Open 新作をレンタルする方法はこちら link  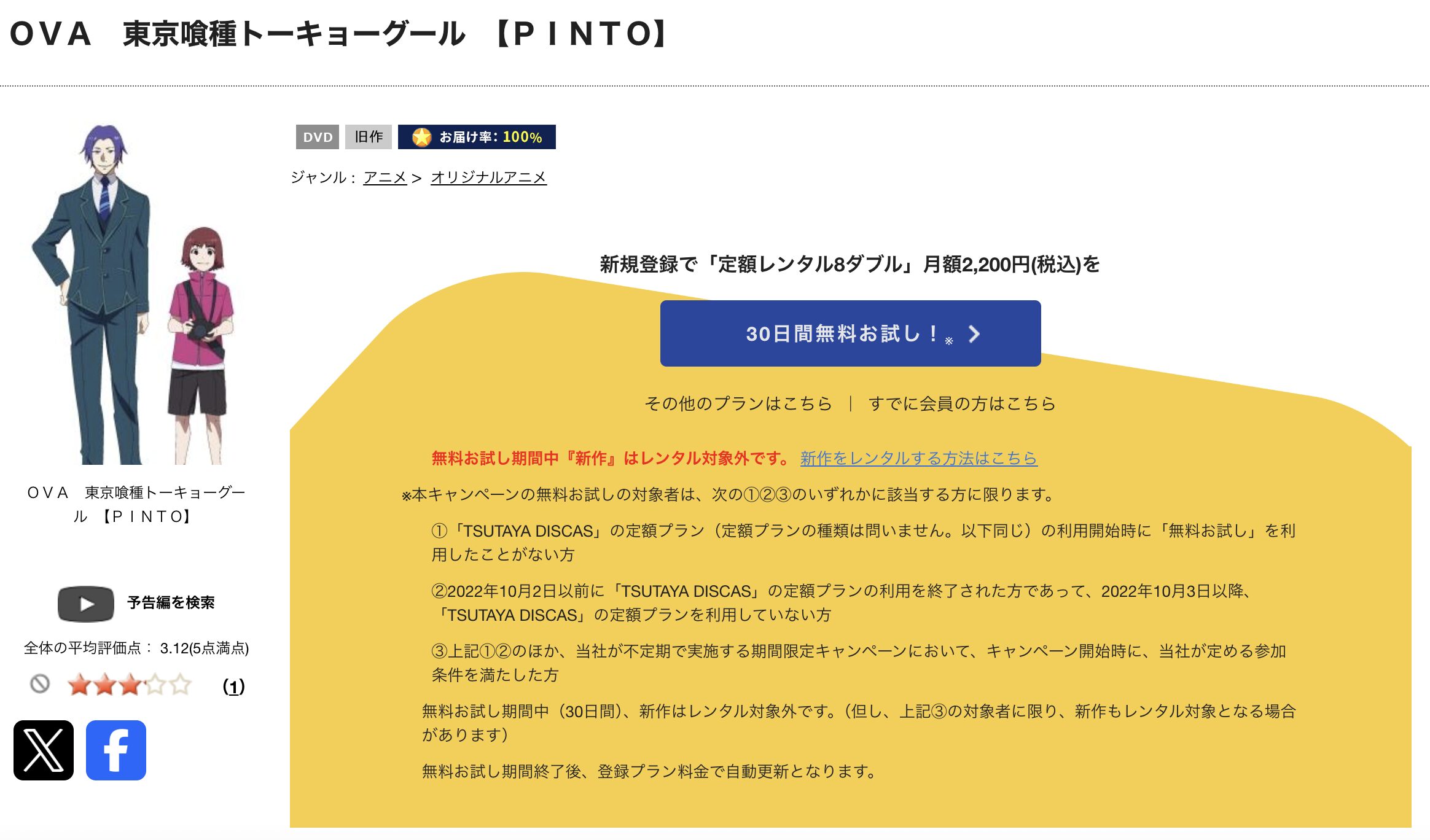coord(919,458)
